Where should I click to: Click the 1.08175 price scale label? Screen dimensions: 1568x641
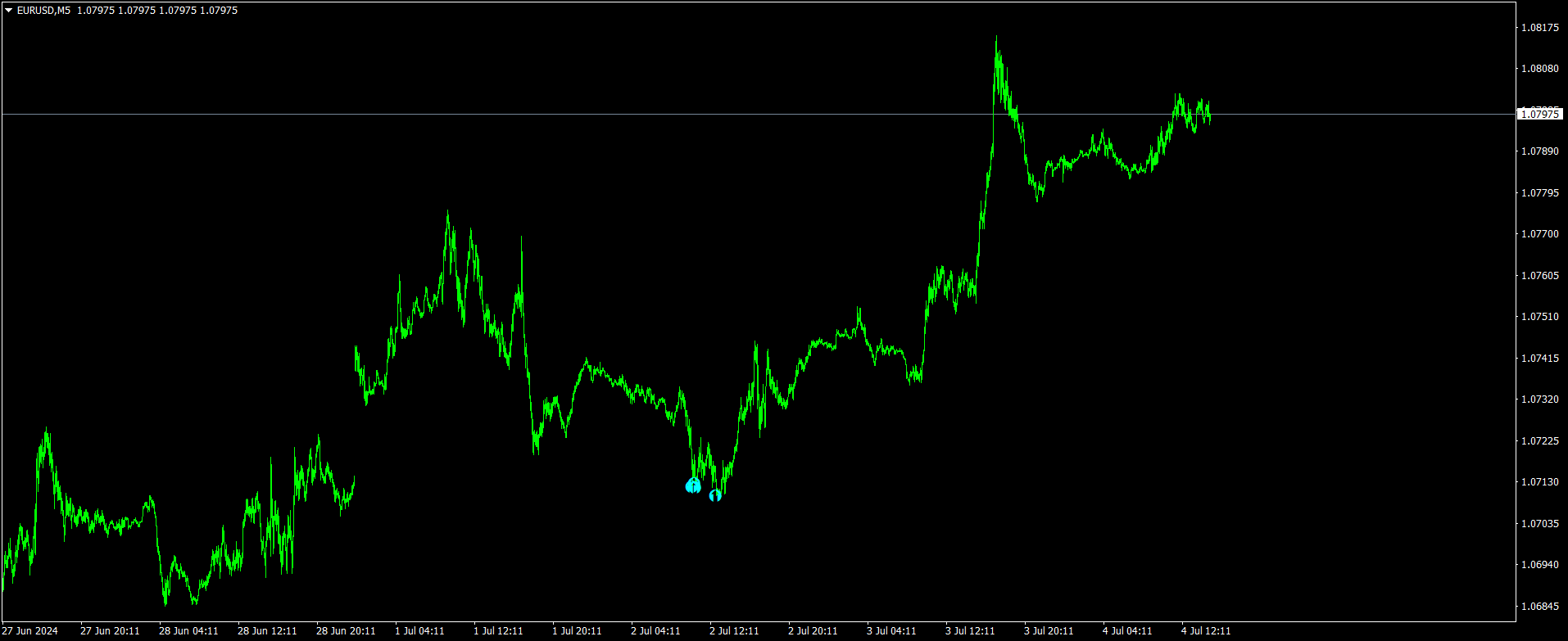[1540, 28]
